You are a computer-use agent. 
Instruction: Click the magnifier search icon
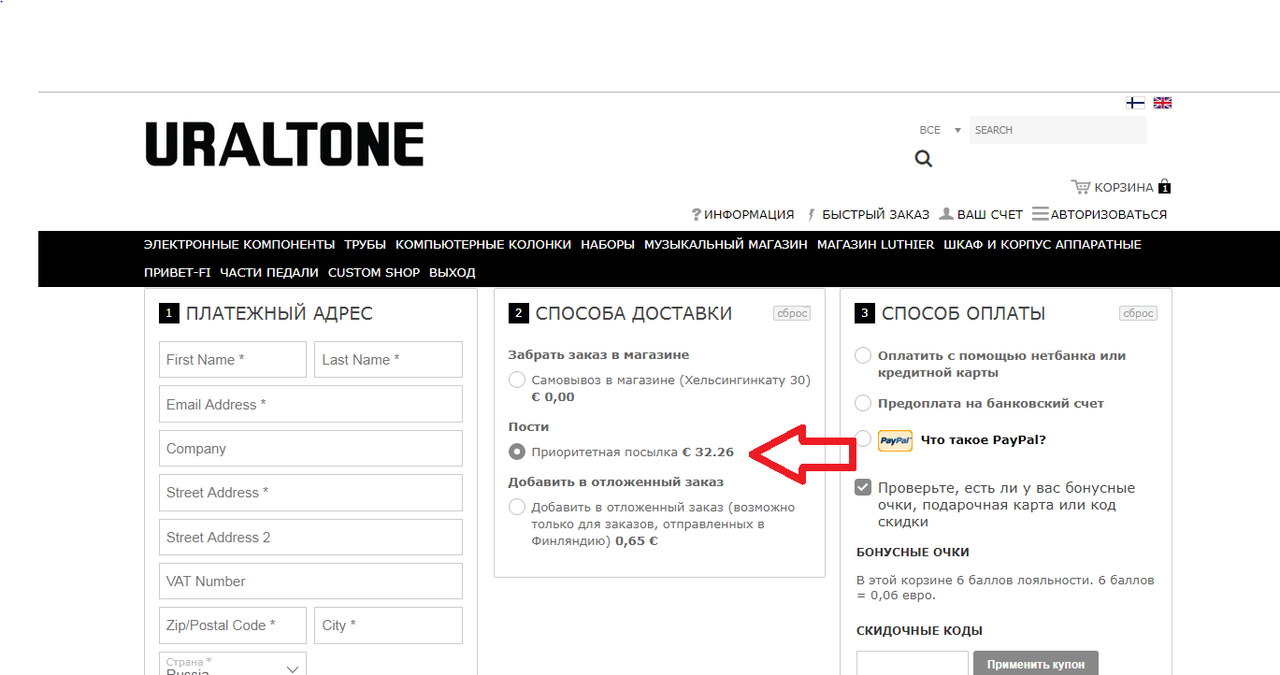click(x=923, y=158)
